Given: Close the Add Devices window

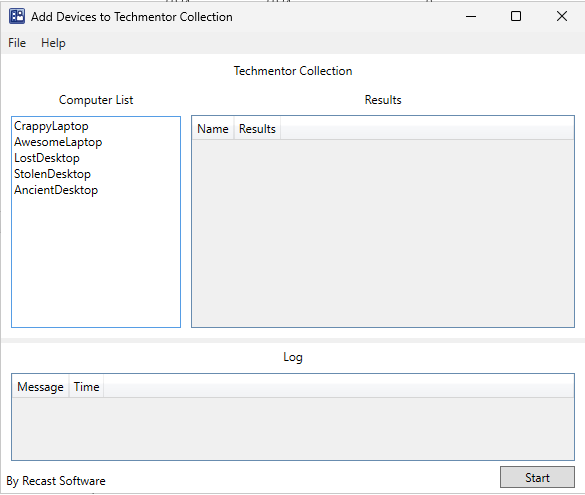Looking at the screenshot, I should tap(561, 16).
